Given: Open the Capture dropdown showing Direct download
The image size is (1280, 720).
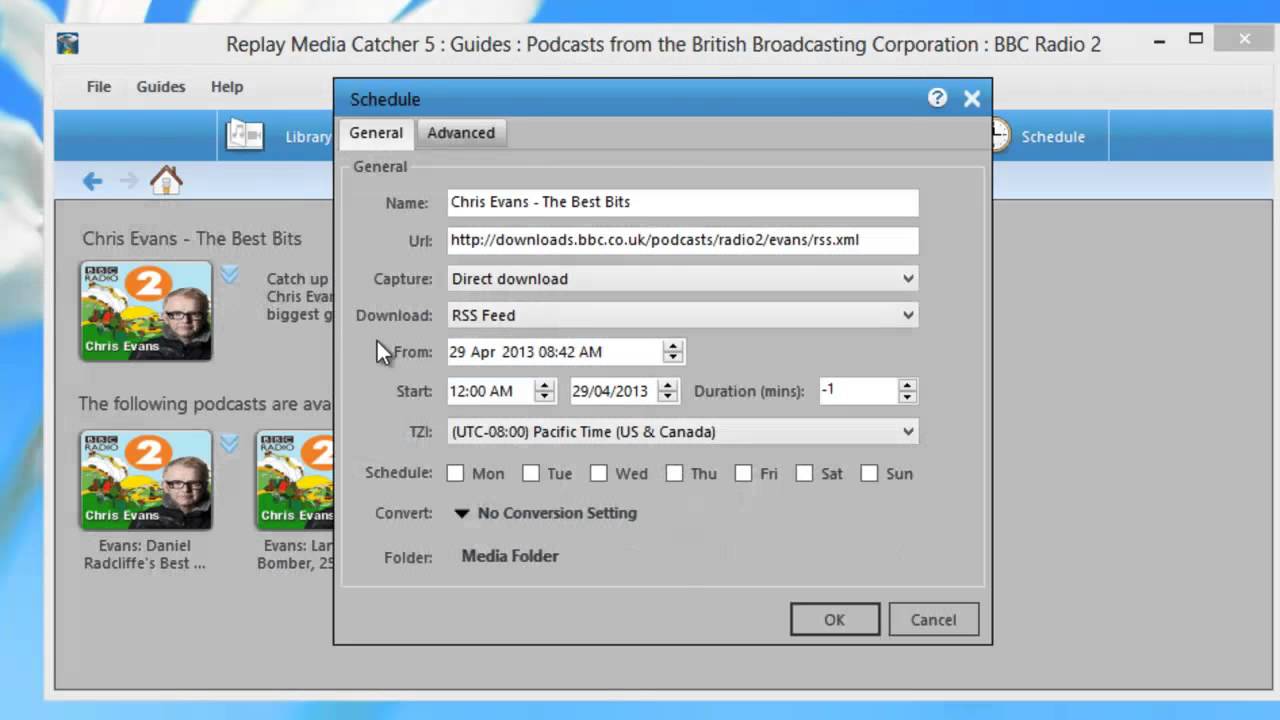Looking at the screenshot, I should tap(683, 279).
